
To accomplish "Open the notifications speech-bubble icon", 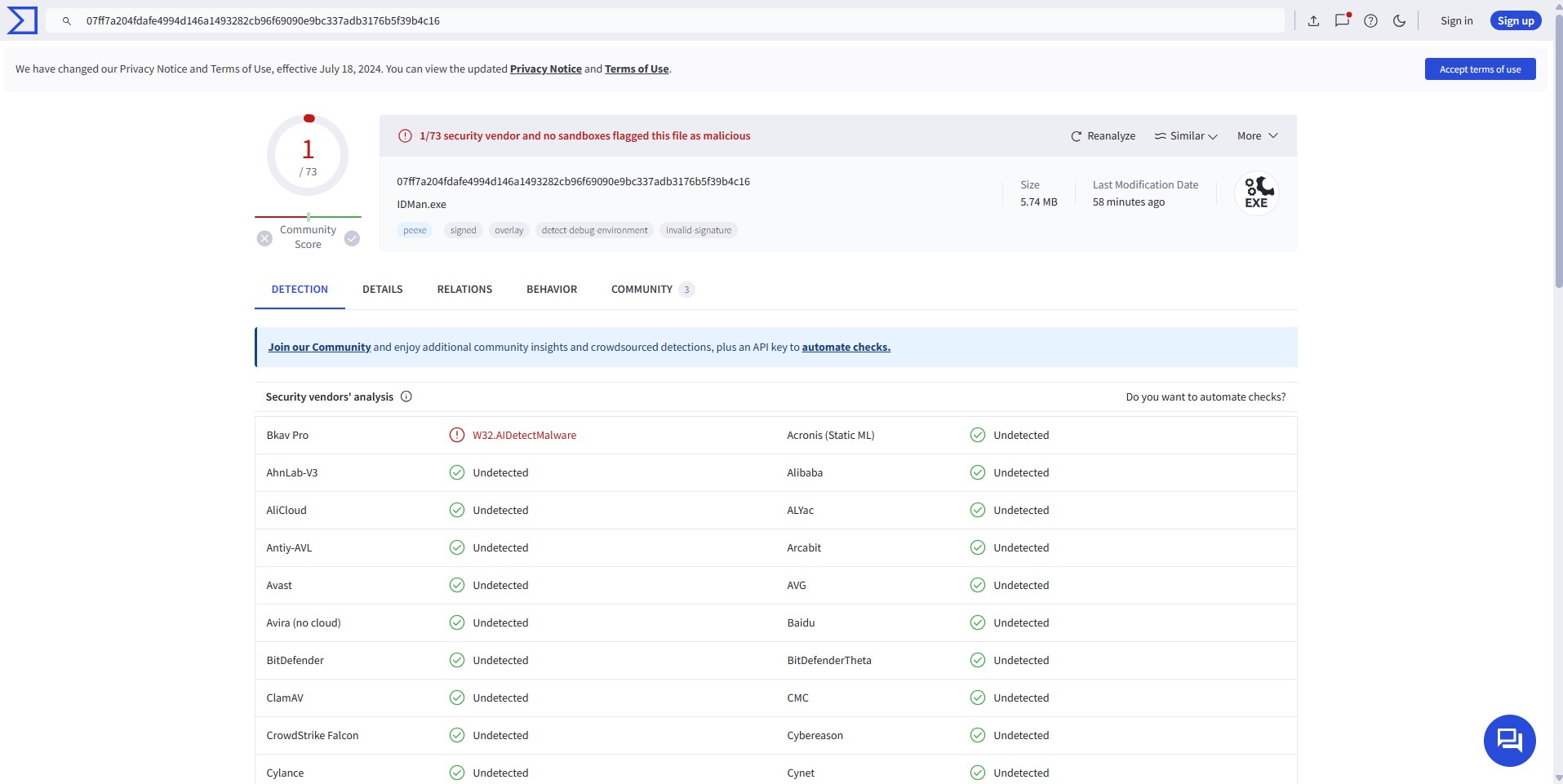I will click(1342, 20).
